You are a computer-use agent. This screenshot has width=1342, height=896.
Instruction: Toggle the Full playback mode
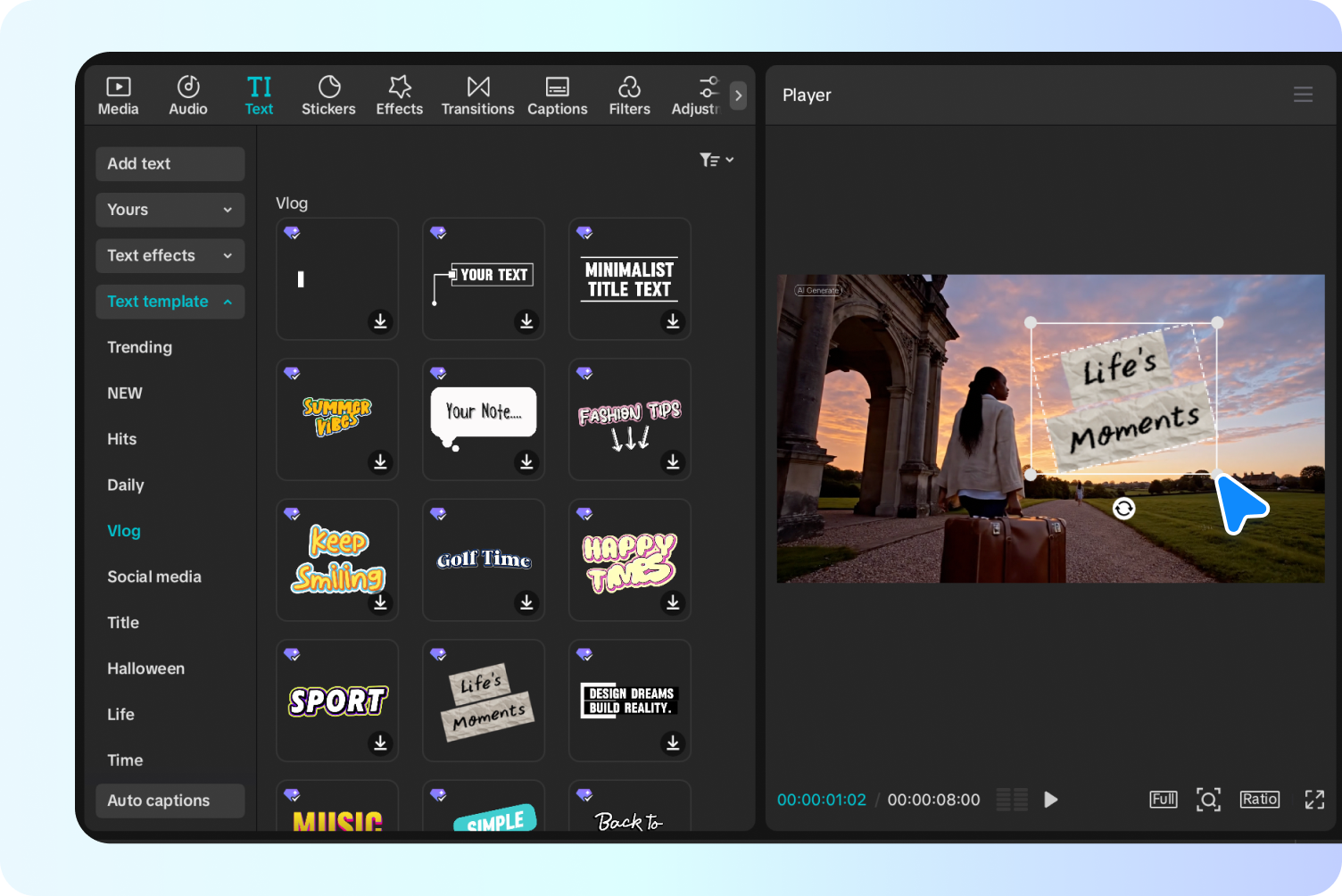pos(1163,800)
